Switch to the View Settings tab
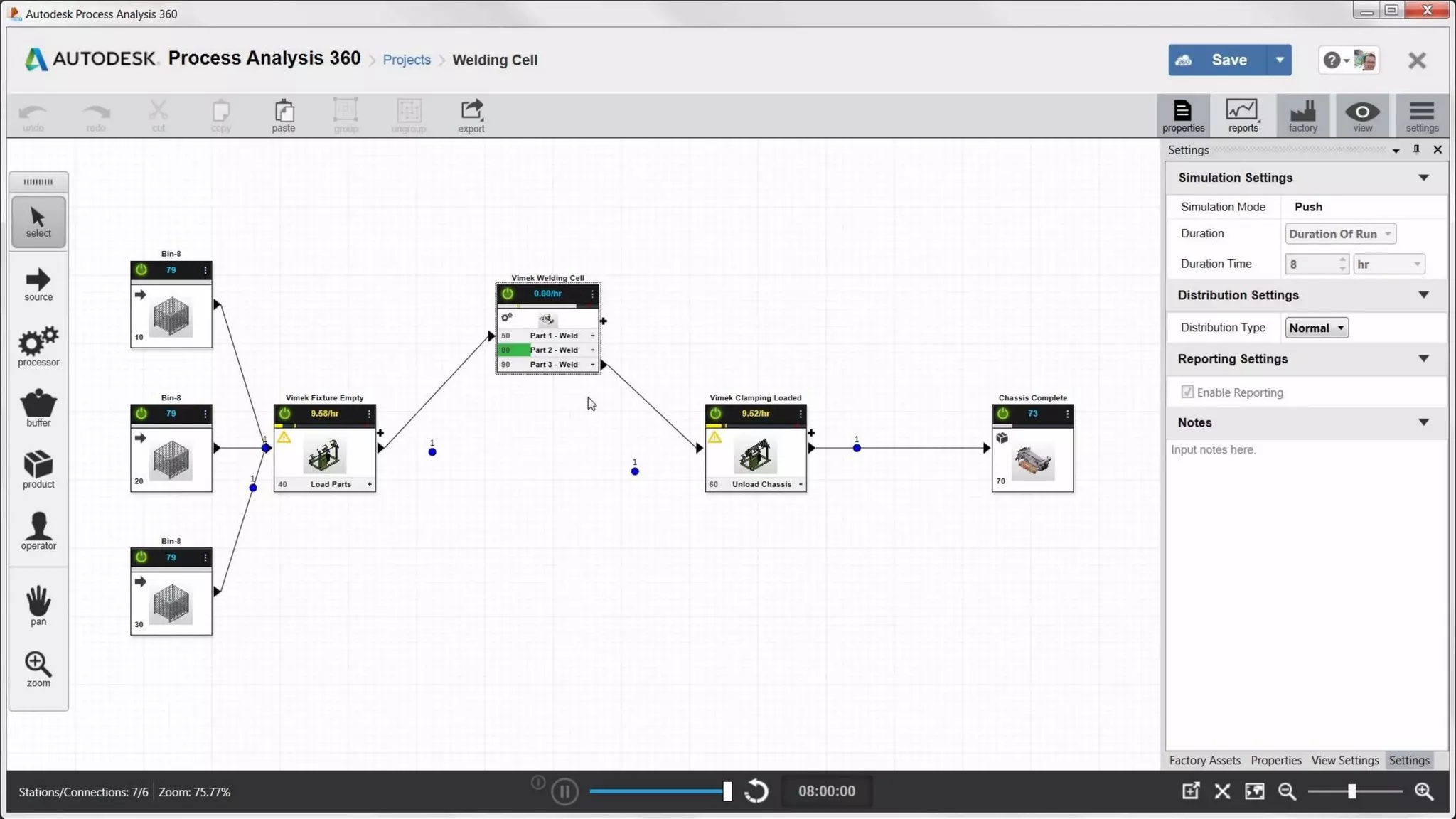The width and height of the screenshot is (1456, 819). [x=1344, y=760]
